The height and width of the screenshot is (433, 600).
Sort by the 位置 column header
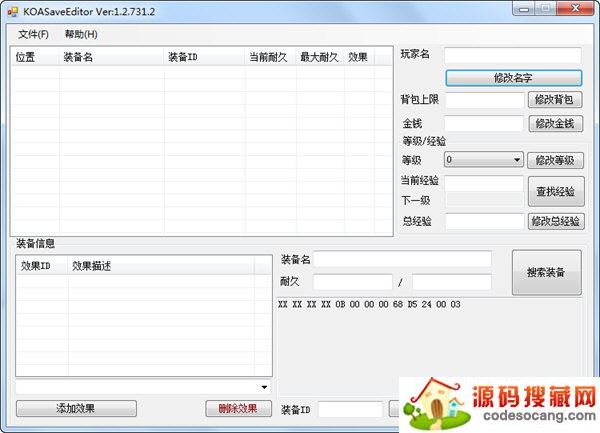point(35,57)
